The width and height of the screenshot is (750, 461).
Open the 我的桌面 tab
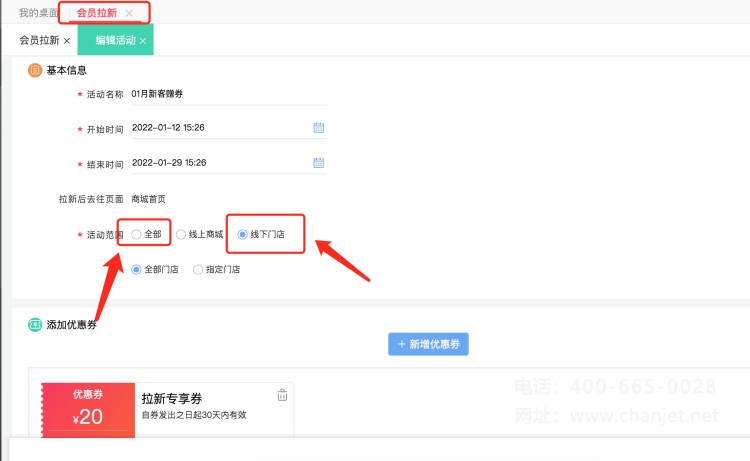tap(38, 13)
